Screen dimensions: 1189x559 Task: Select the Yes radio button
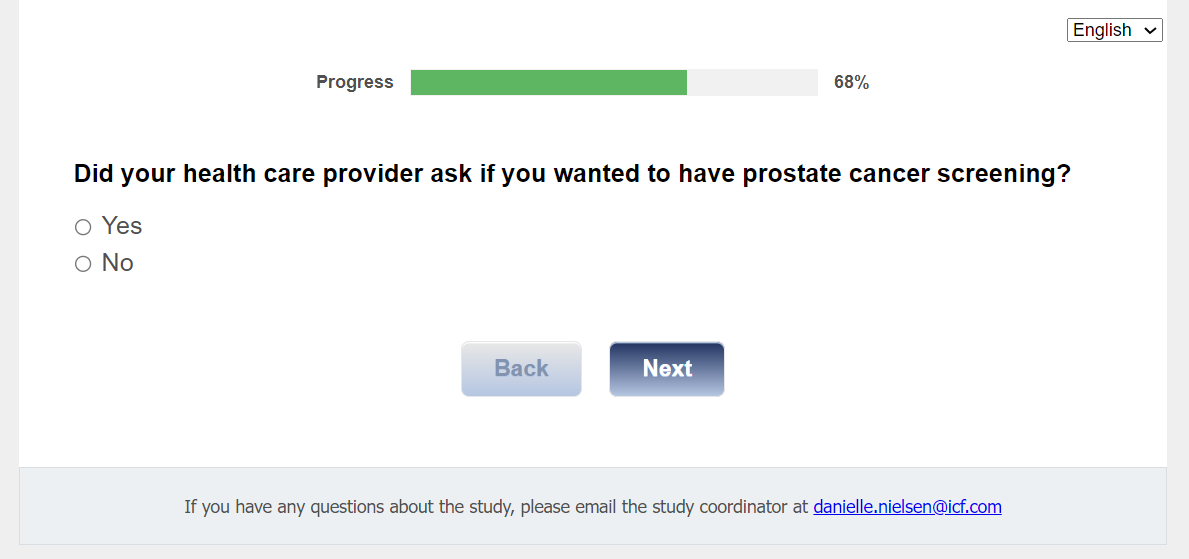tap(83, 227)
